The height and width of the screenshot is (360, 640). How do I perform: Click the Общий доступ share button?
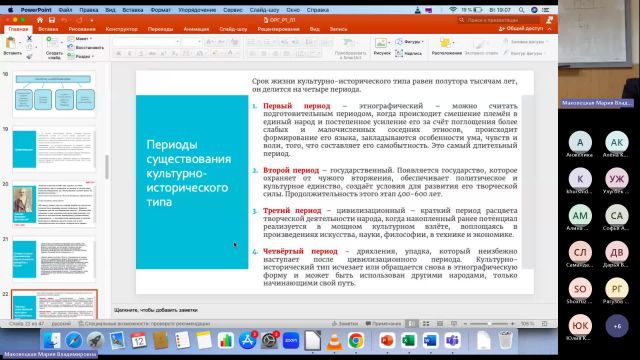coord(521,29)
